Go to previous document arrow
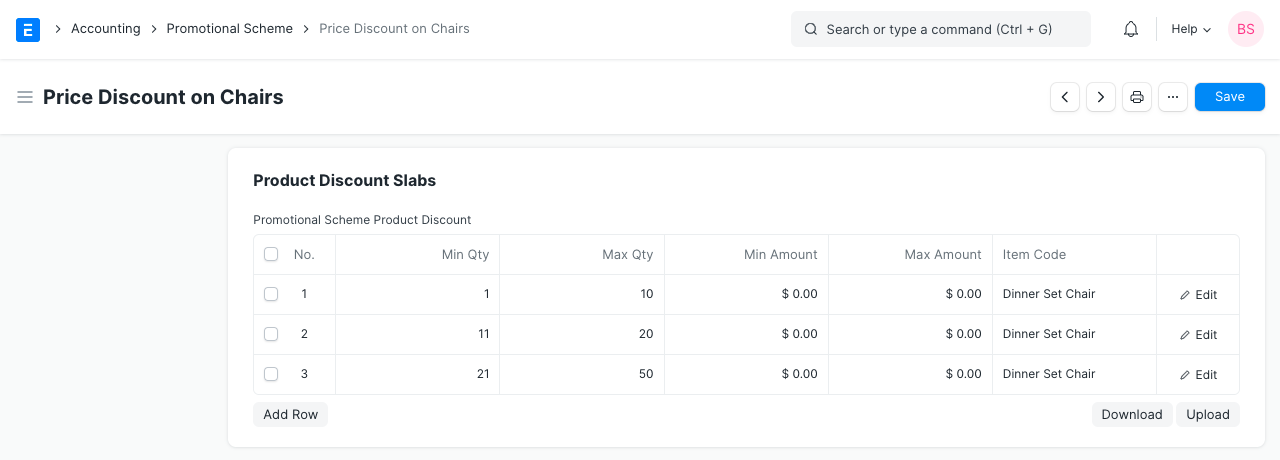Image resolution: width=1280 pixels, height=460 pixels. 1065,97
